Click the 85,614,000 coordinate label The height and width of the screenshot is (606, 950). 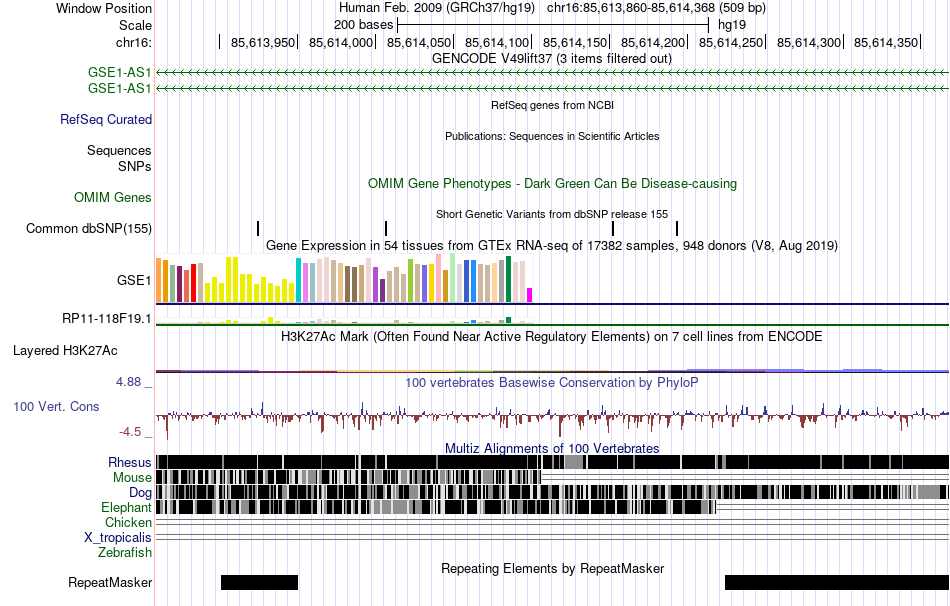[x=340, y=42]
